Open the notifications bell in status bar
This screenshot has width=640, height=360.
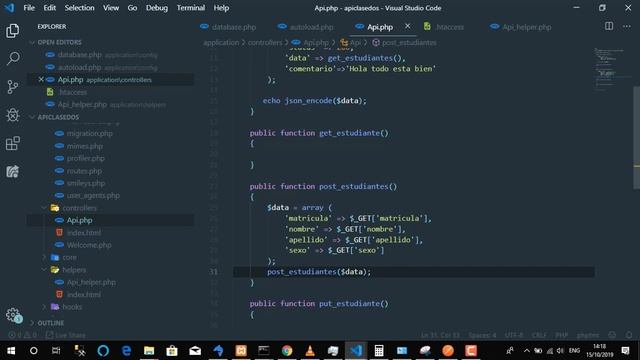(x=629, y=335)
